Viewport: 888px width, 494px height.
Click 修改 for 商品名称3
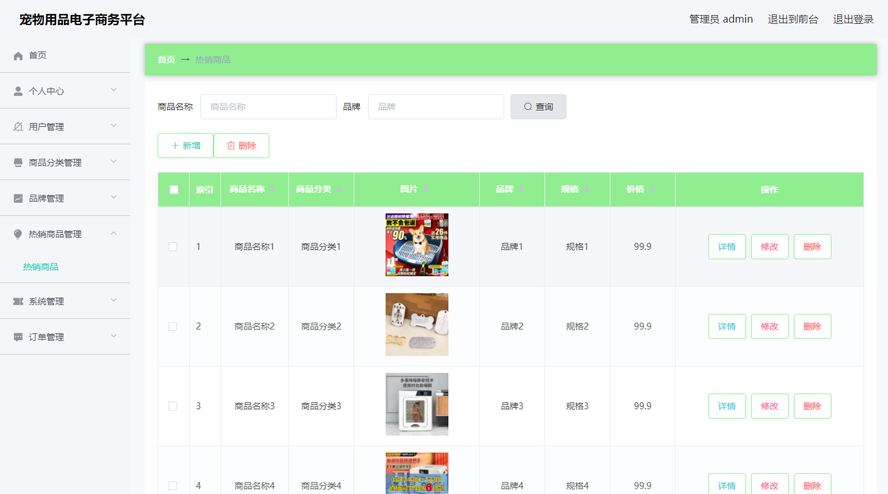770,406
